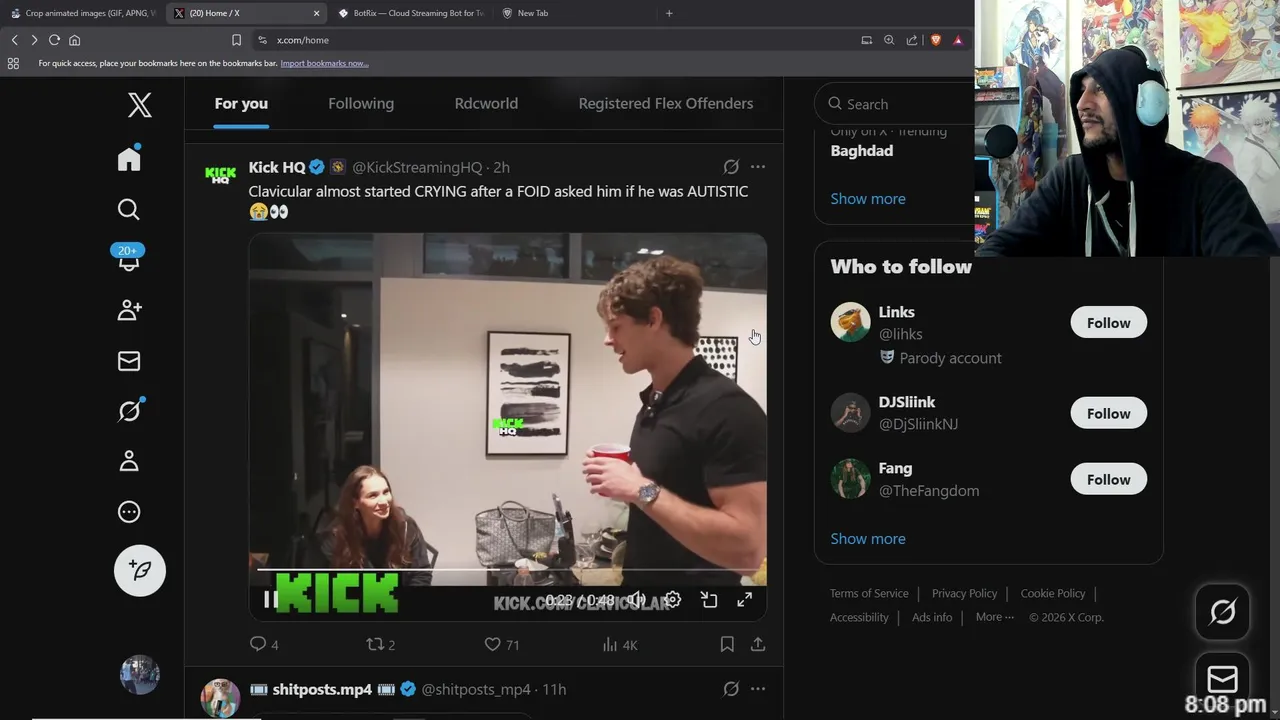The image size is (1280, 720).
Task: Open Notifications bell with 20+ badge
Action: [x=129, y=259]
